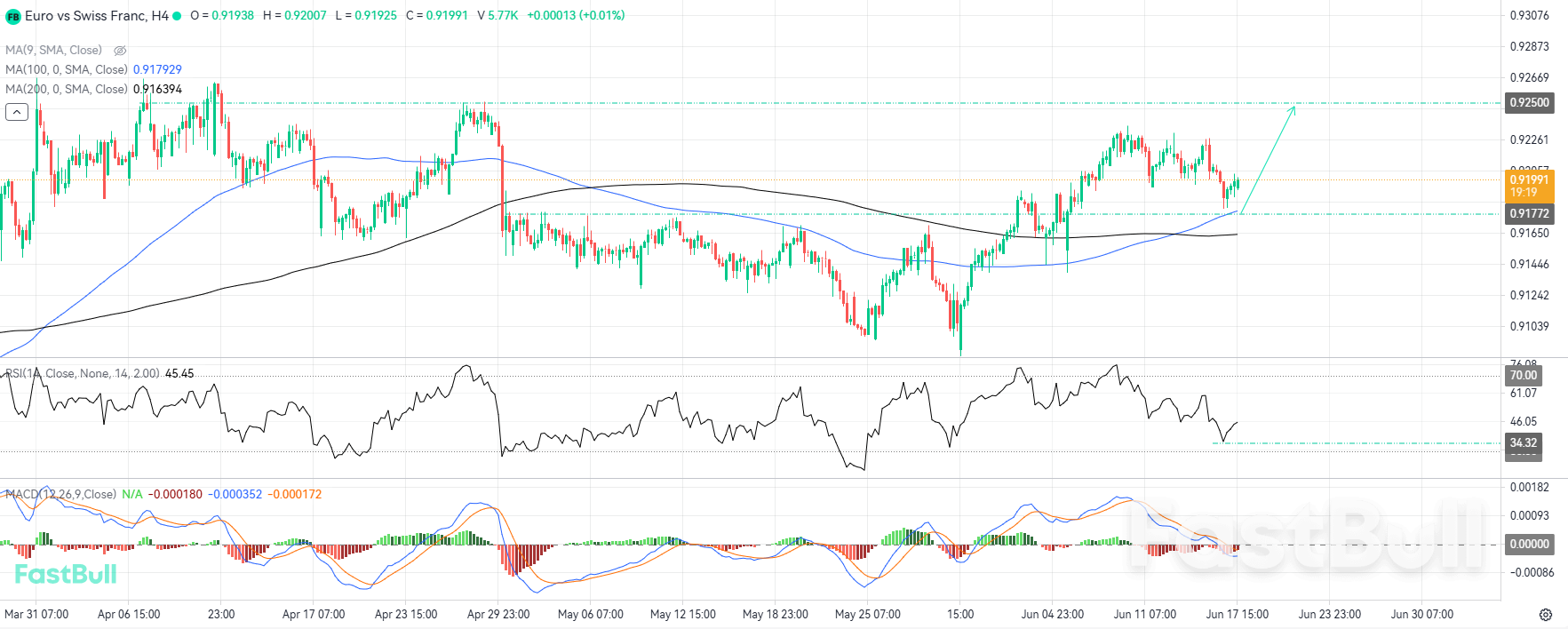Click the RSI 34.32 level tag
The width and height of the screenshot is (1568, 629).
1524,442
